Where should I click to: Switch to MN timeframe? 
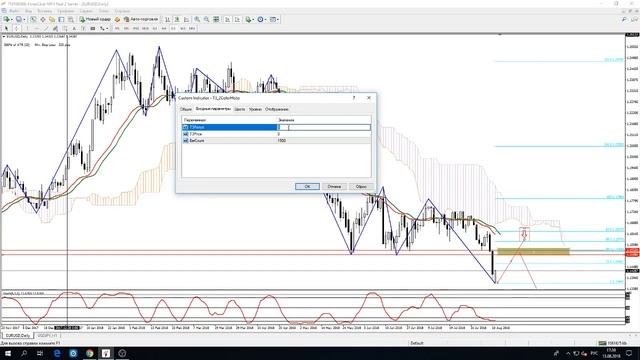[192, 29]
